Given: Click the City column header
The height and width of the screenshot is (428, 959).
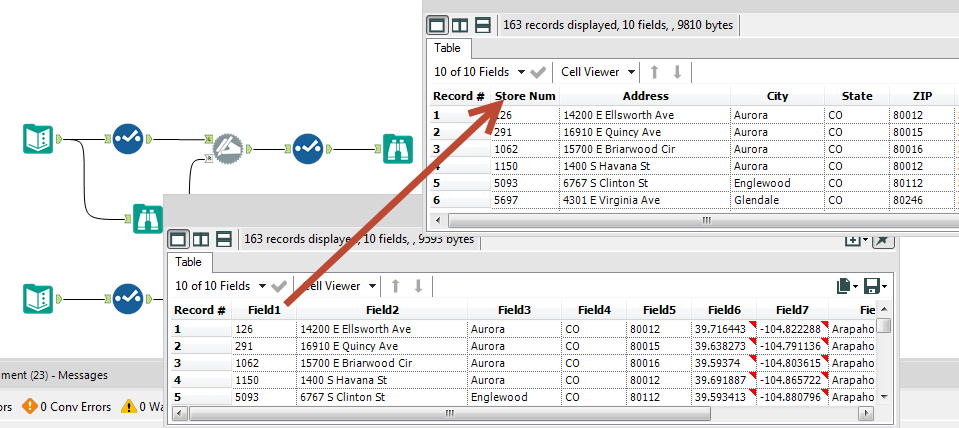Looking at the screenshot, I should click(x=777, y=96).
